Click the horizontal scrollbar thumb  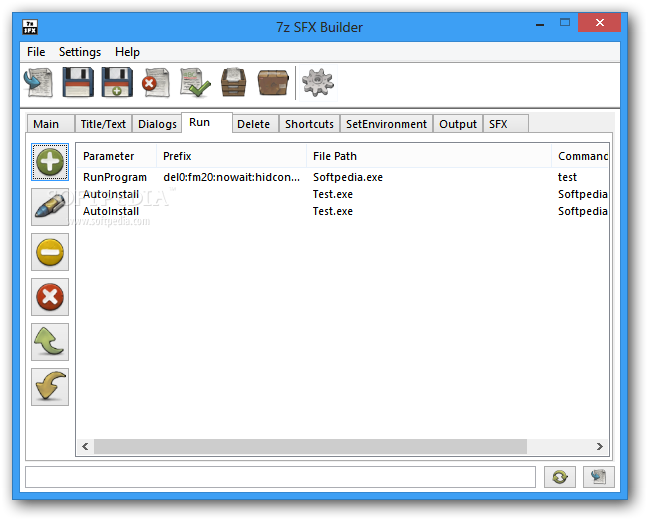[x=310, y=446]
